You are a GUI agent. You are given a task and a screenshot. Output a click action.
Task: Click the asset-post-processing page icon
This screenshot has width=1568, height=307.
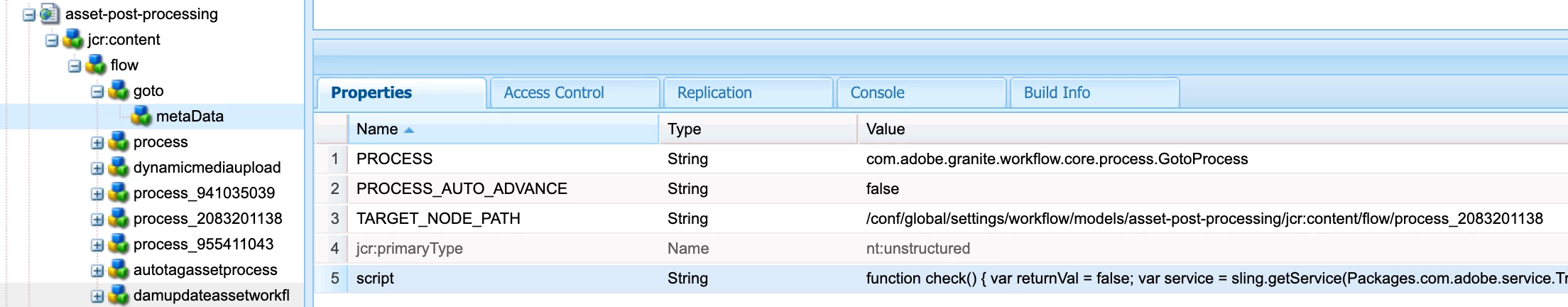[50, 14]
